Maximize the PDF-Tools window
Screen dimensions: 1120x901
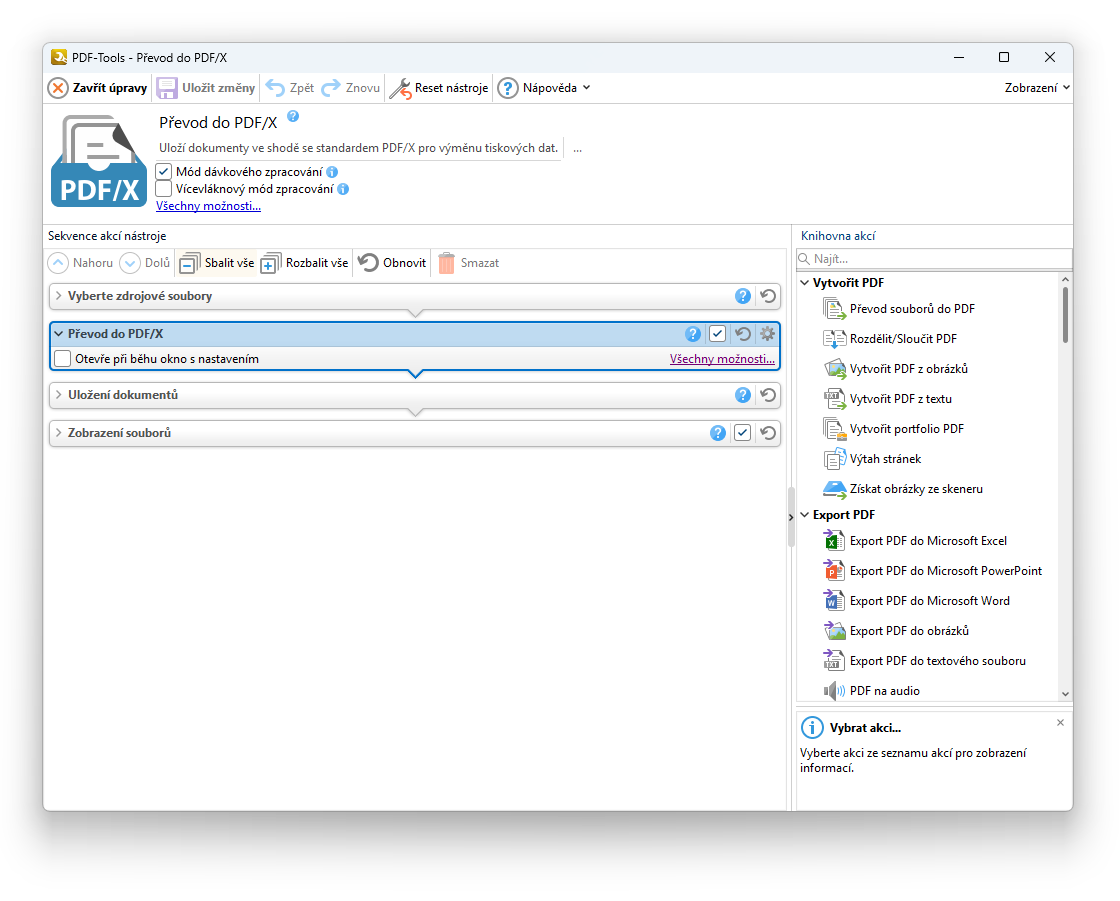(1004, 57)
